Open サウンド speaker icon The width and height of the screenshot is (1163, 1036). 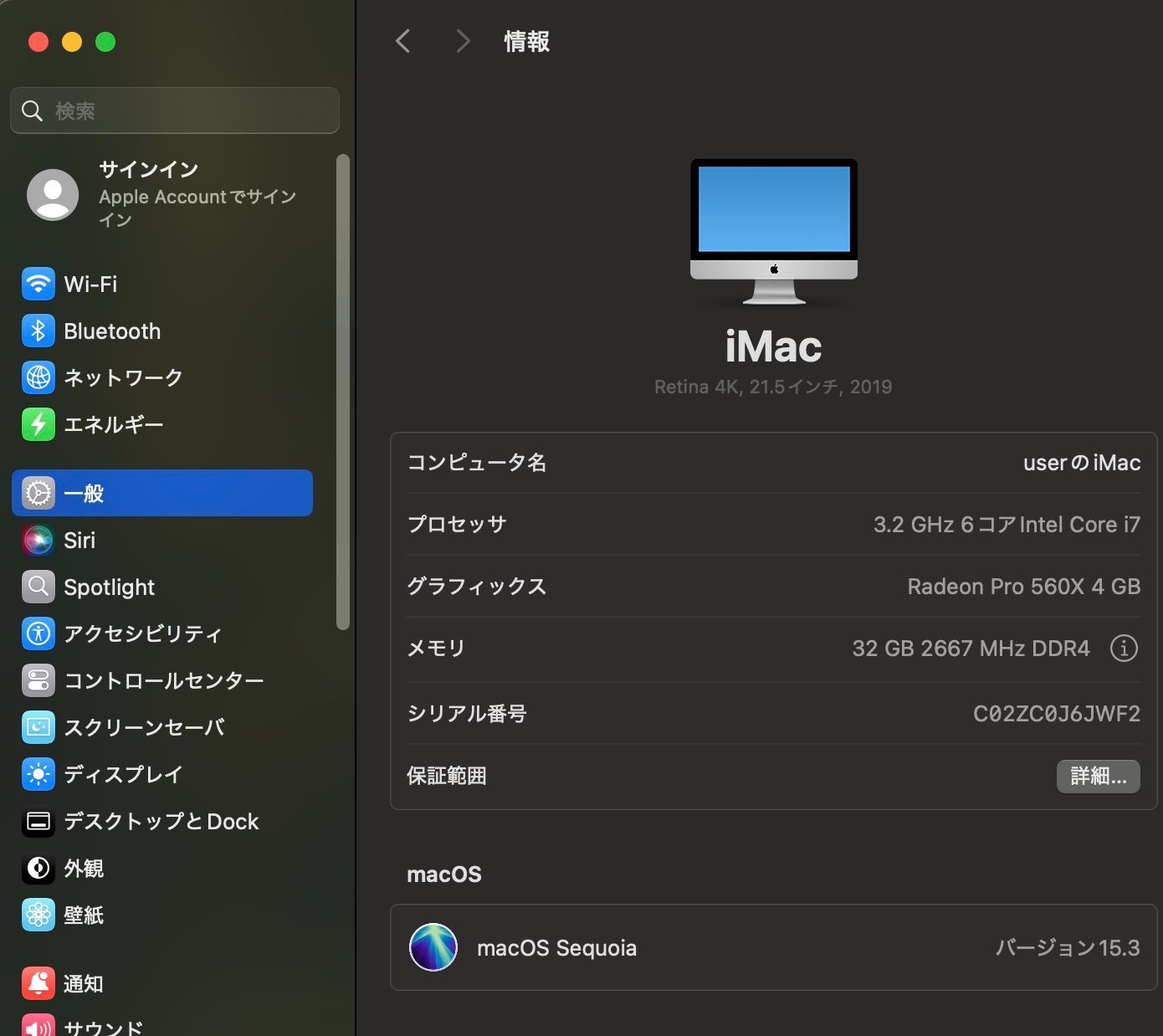tap(38, 1027)
